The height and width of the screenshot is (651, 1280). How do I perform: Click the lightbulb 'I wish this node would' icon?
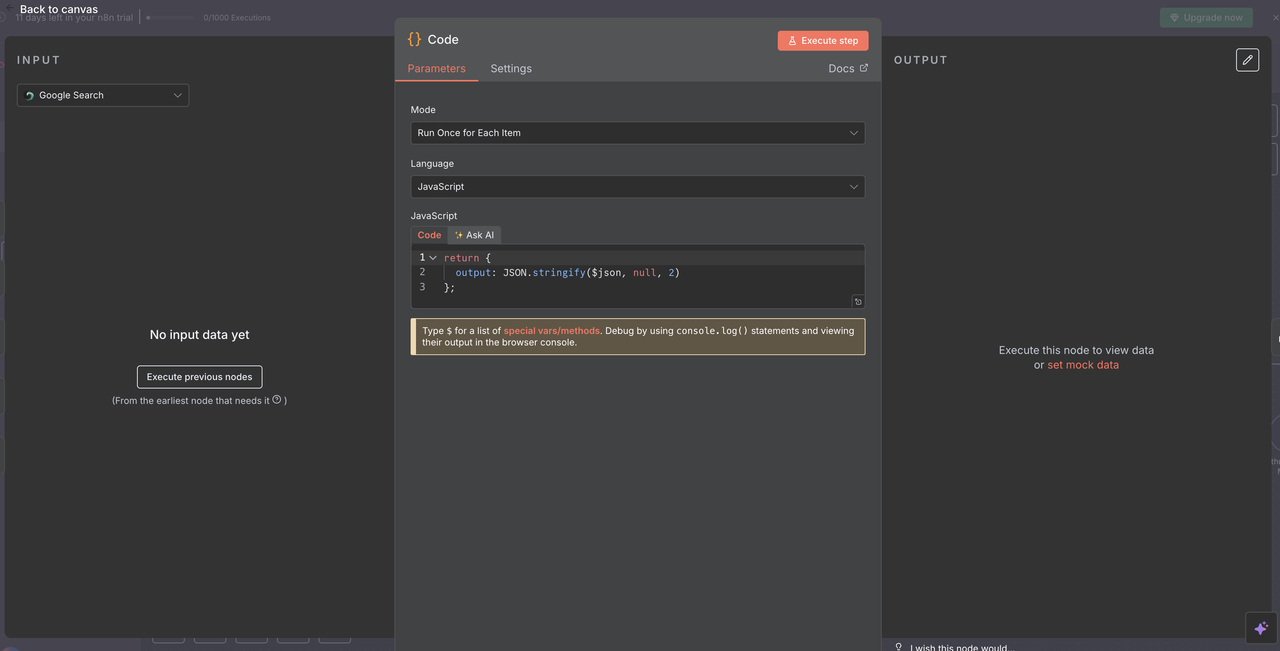coord(898,647)
